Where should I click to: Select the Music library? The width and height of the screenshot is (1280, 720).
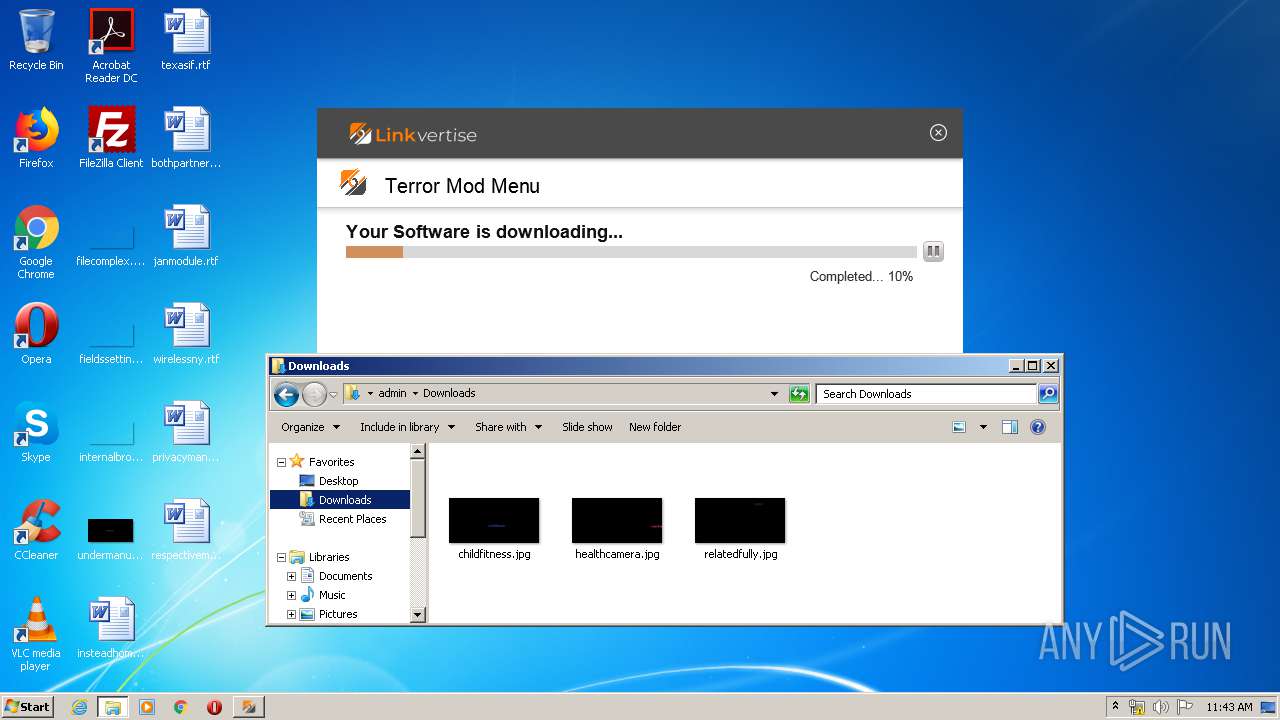coord(332,595)
